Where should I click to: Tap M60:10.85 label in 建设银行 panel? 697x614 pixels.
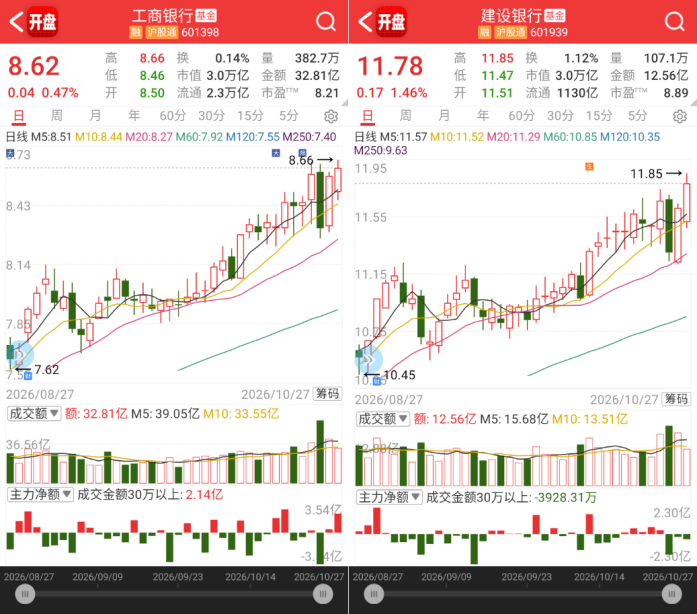point(570,136)
